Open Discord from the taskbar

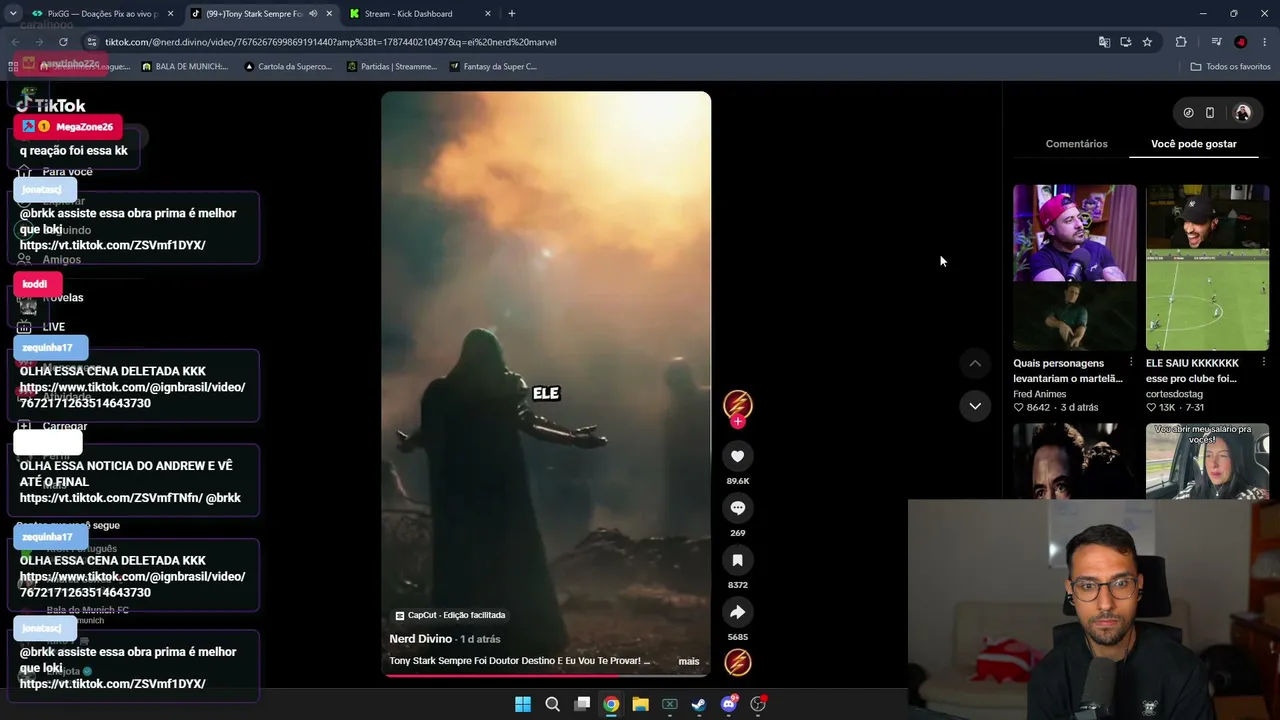[729, 704]
